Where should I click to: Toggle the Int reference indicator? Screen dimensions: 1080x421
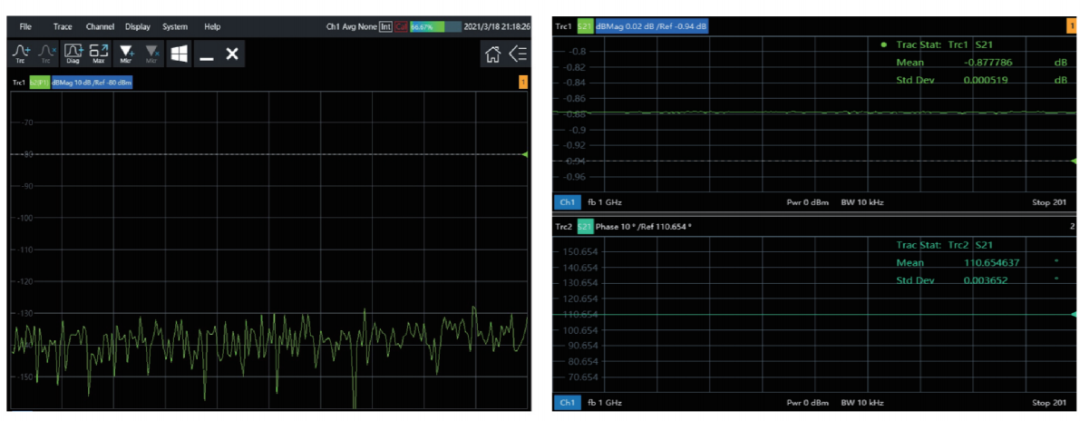(386, 27)
